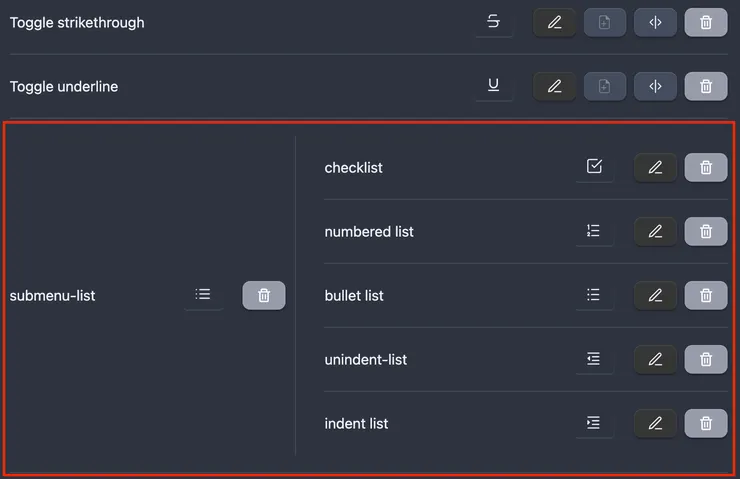Click the indent list icon
This screenshot has width=740, height=479.
click(x=594, y=423)
